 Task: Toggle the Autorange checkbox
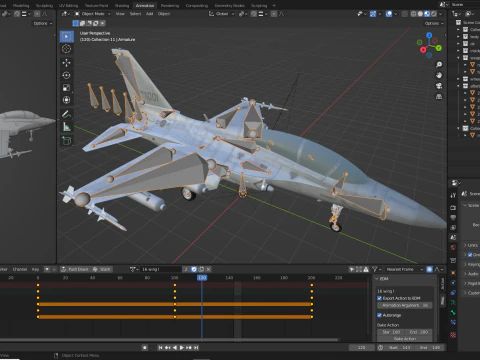379,315
